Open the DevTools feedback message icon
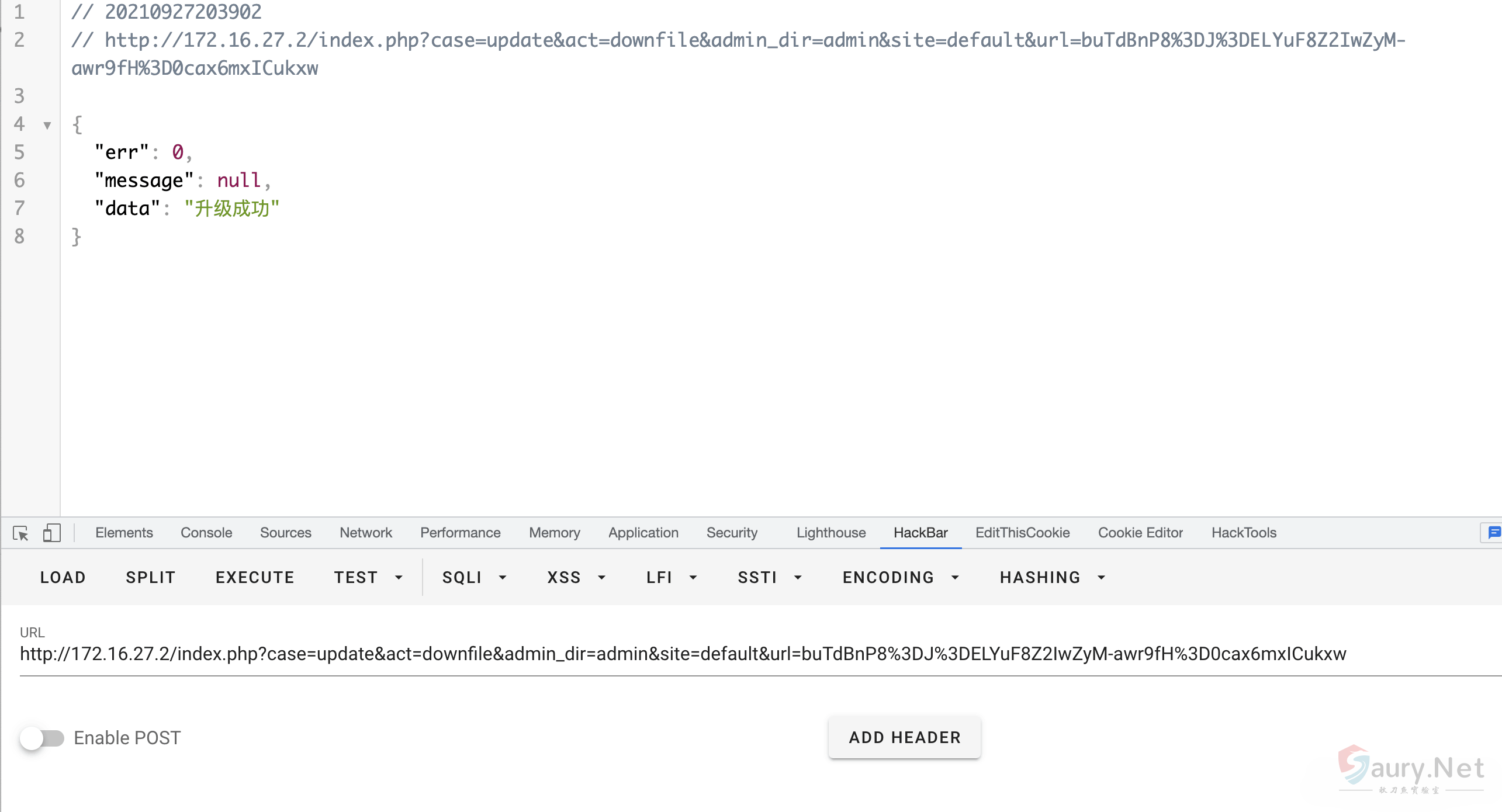 click(1494, 532)
